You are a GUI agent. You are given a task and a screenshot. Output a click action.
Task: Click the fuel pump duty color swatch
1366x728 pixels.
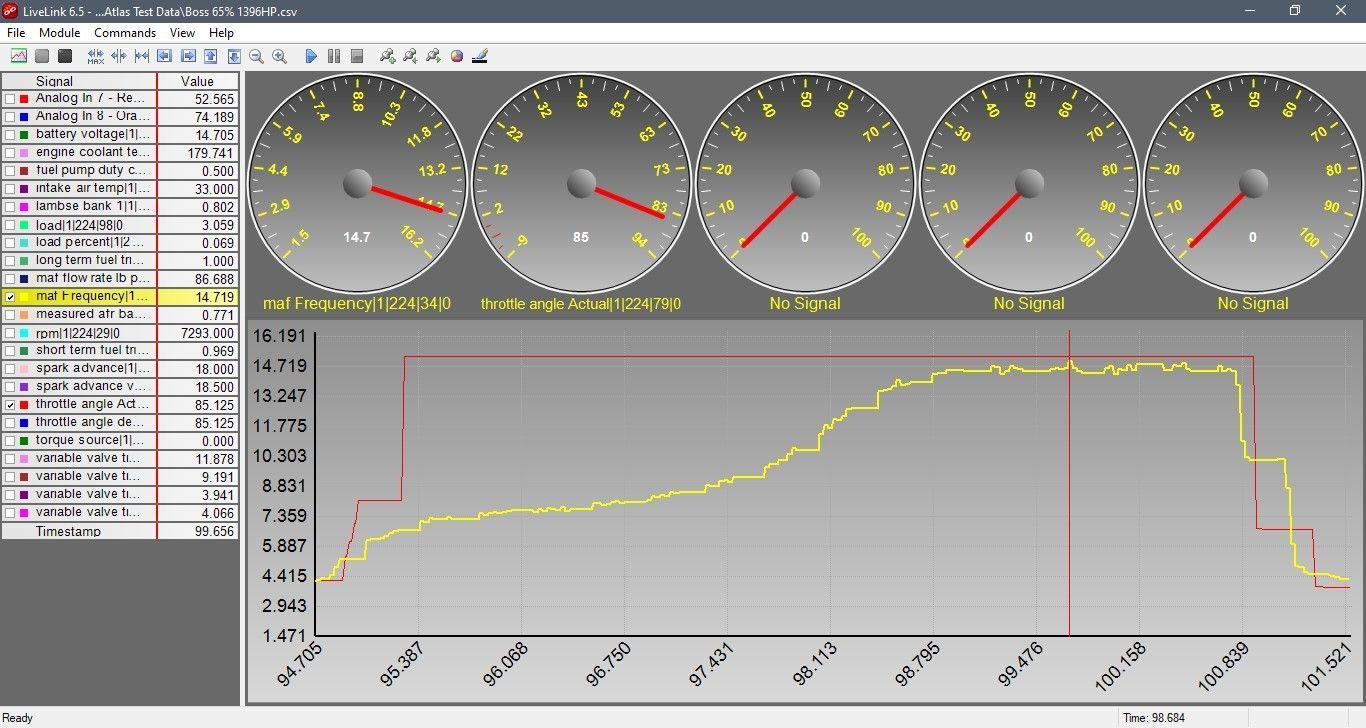pyautogui.click(x=24, y=171)
